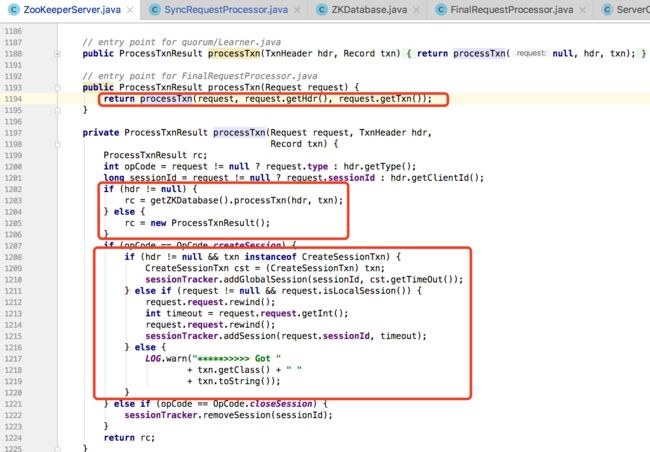Click the folded code braces on line 1188
Viewport: 650px width, 452px height.
coord(409,53)
